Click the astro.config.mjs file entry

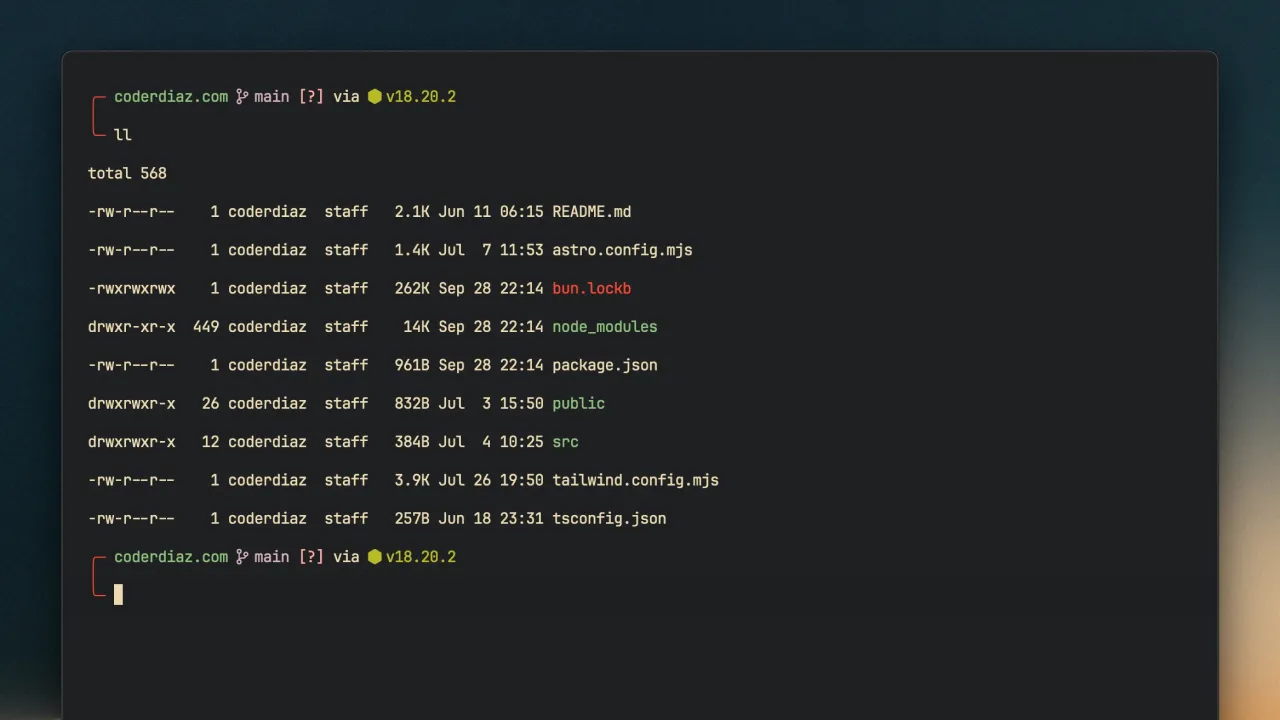(622, 250)
